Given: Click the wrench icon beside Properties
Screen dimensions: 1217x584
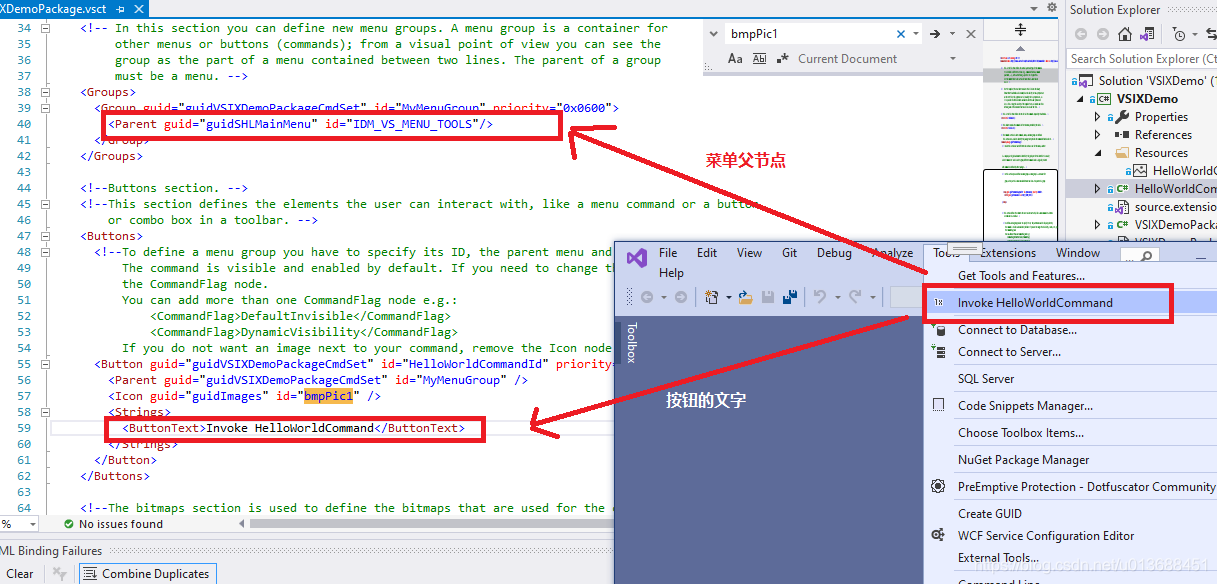Looking at the screenshot, I should (1123, 117).
